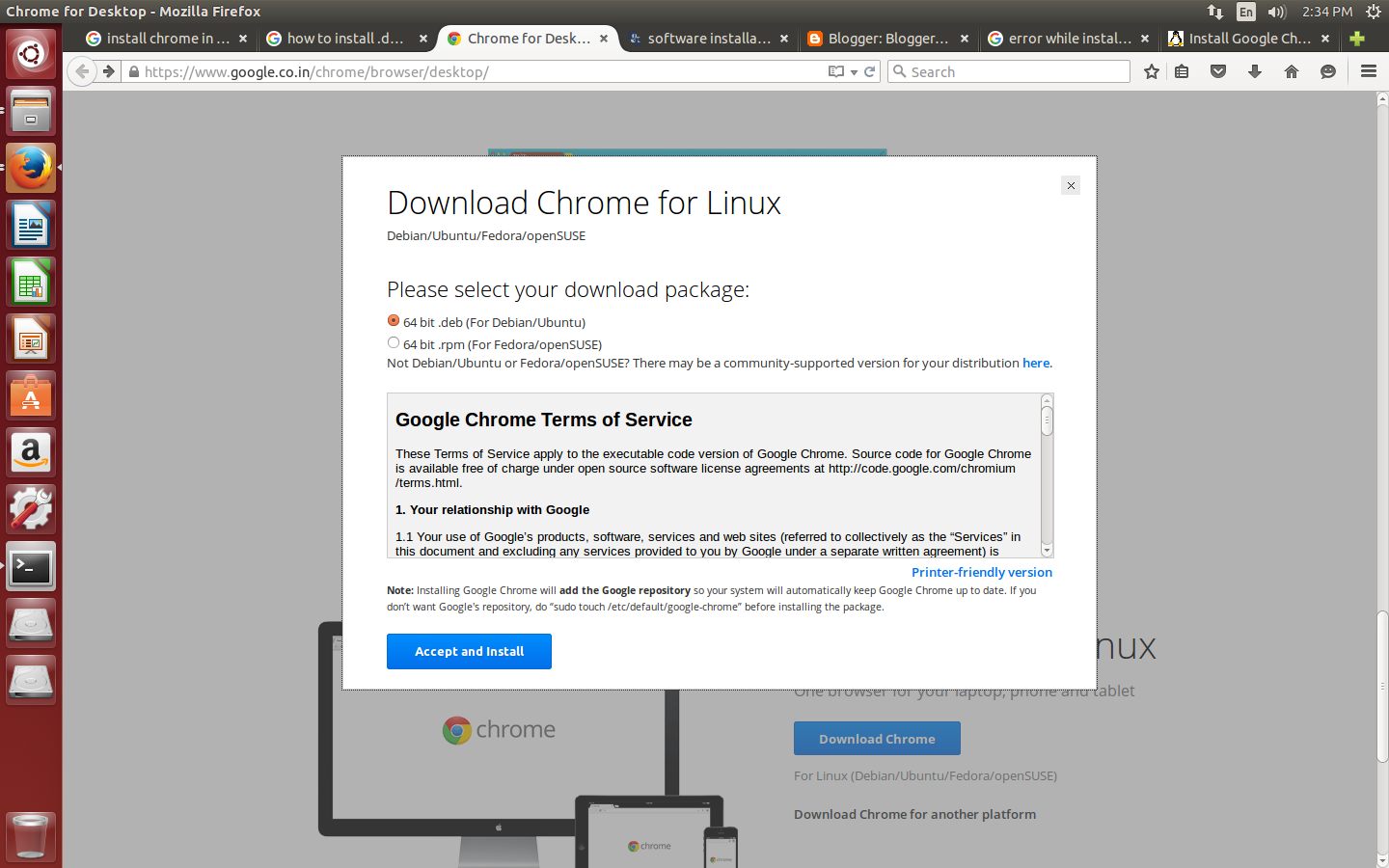Viewport: 1389px width, 868px height.
Task: Close the 'Chrome for Desk...' tab
Action: 604,39
